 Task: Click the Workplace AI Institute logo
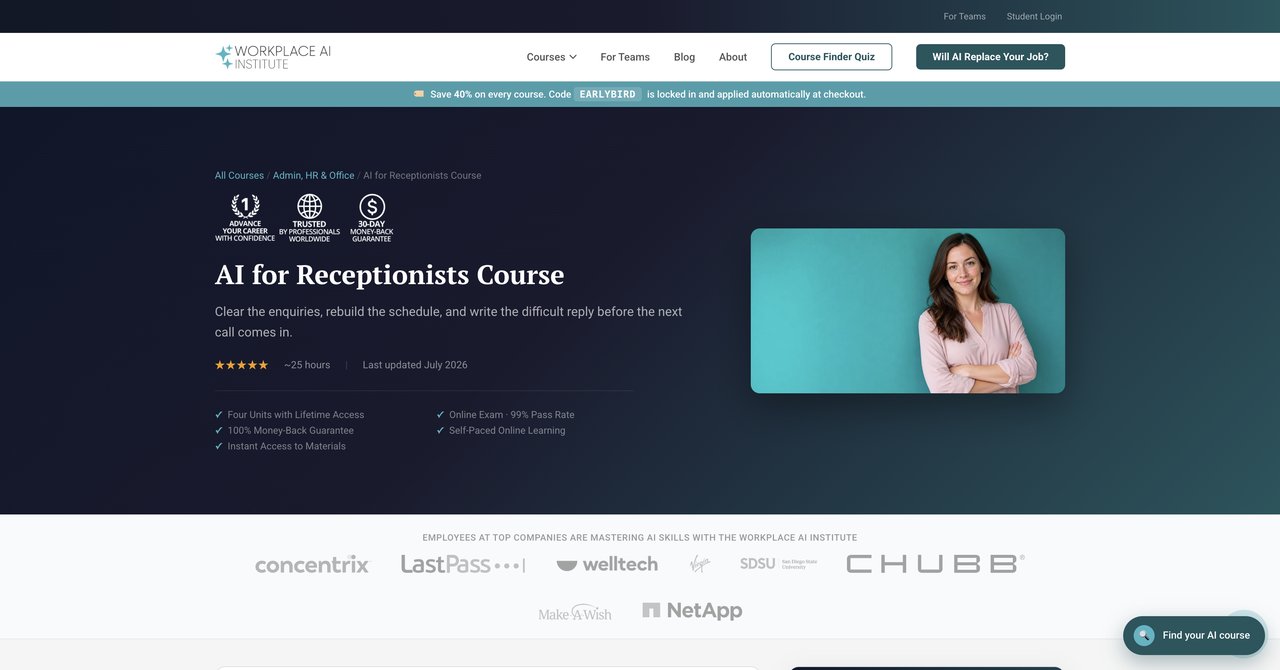pyautogui.click(x=273, y=57)
